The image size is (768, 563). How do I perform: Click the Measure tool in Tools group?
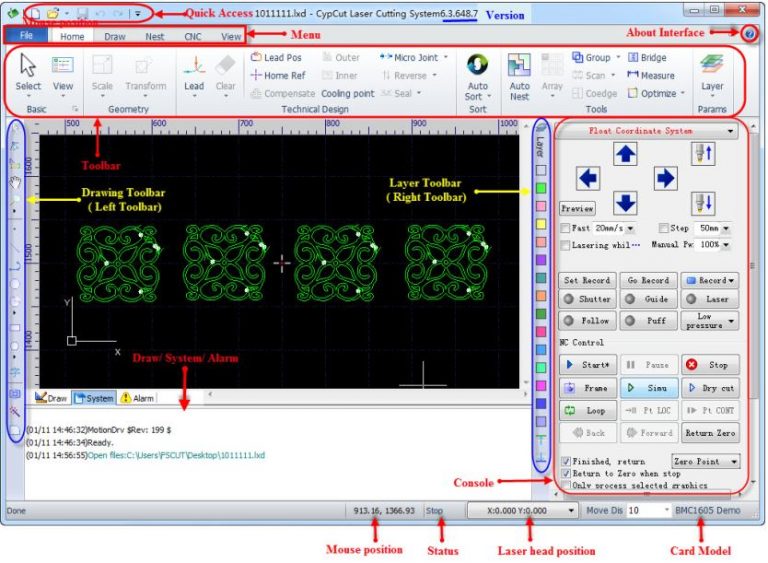(650, 75)
